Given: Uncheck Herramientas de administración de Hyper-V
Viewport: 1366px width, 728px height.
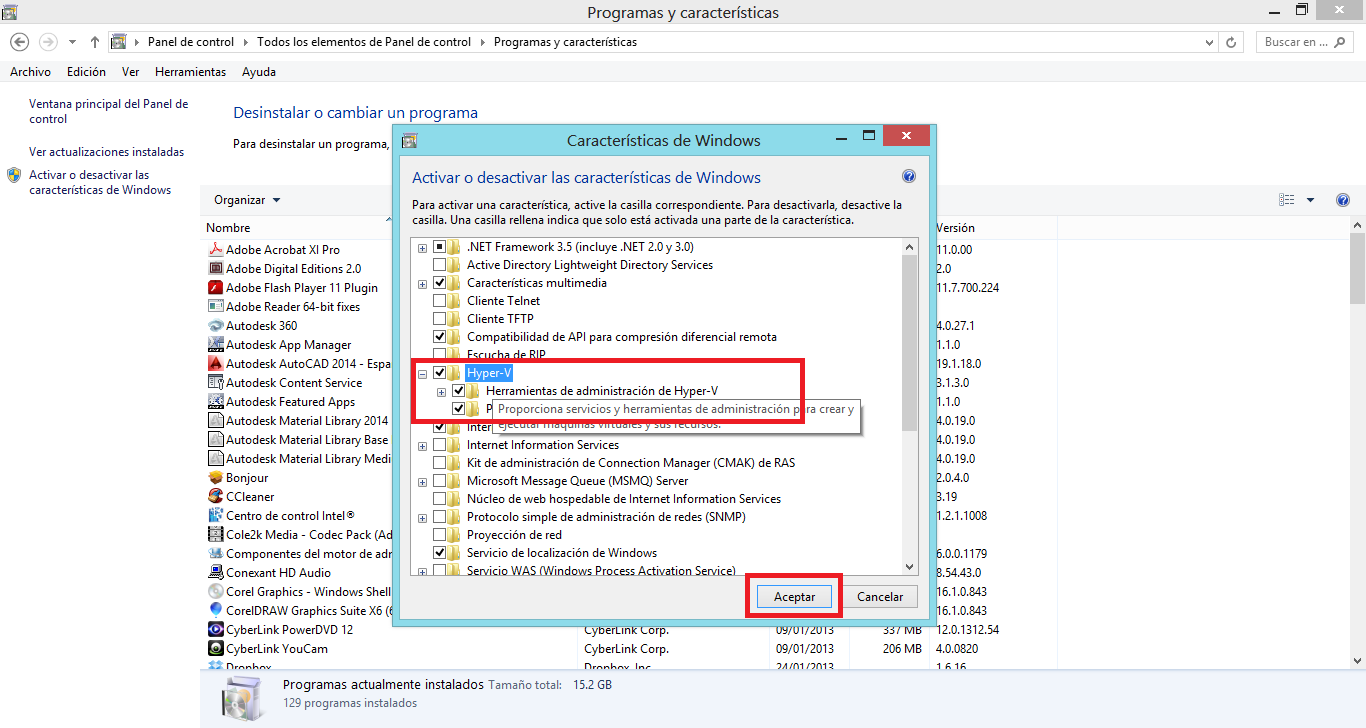Looking at the screenshot, I should 459,391.
